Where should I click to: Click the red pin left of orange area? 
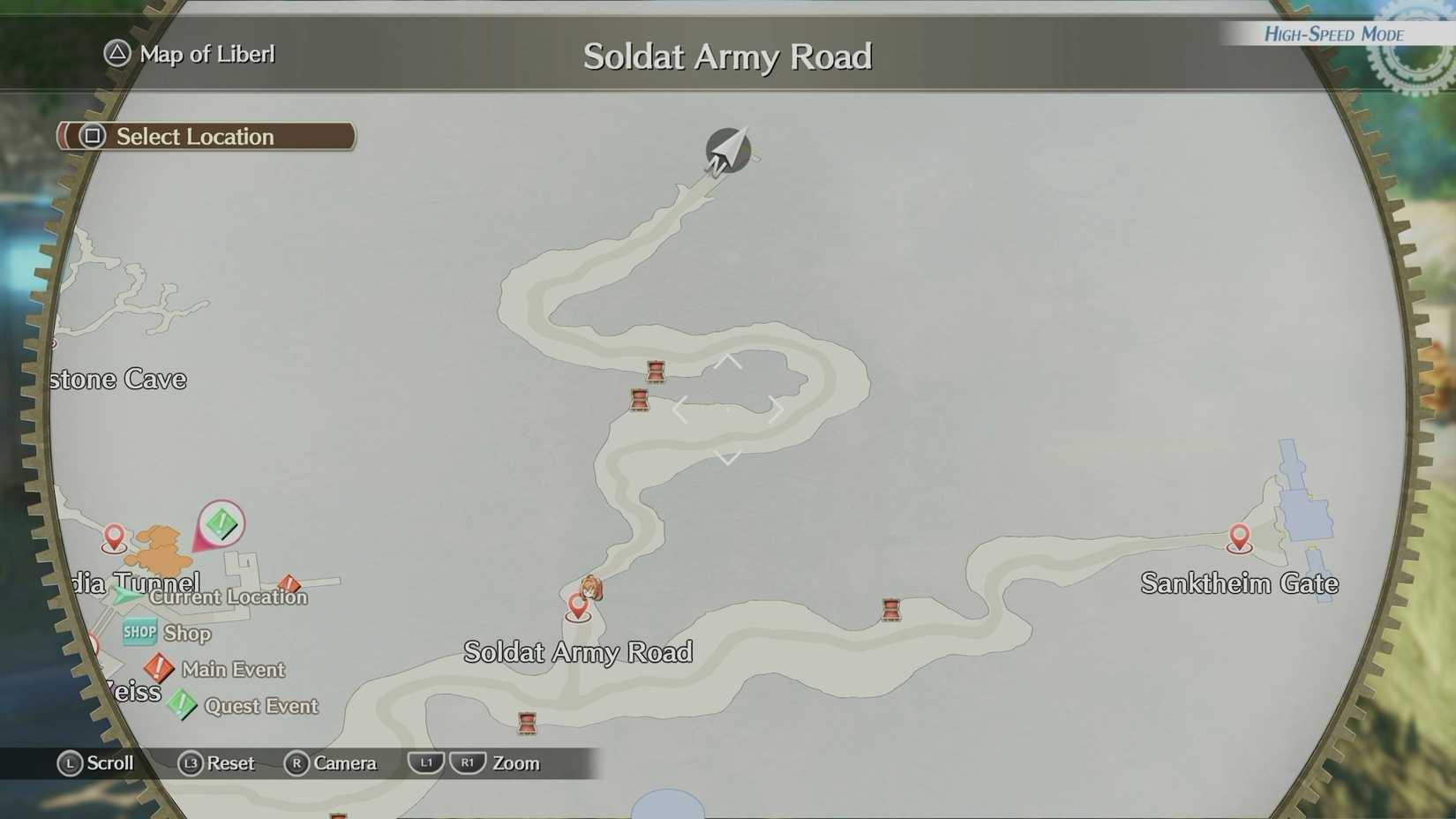114,537
